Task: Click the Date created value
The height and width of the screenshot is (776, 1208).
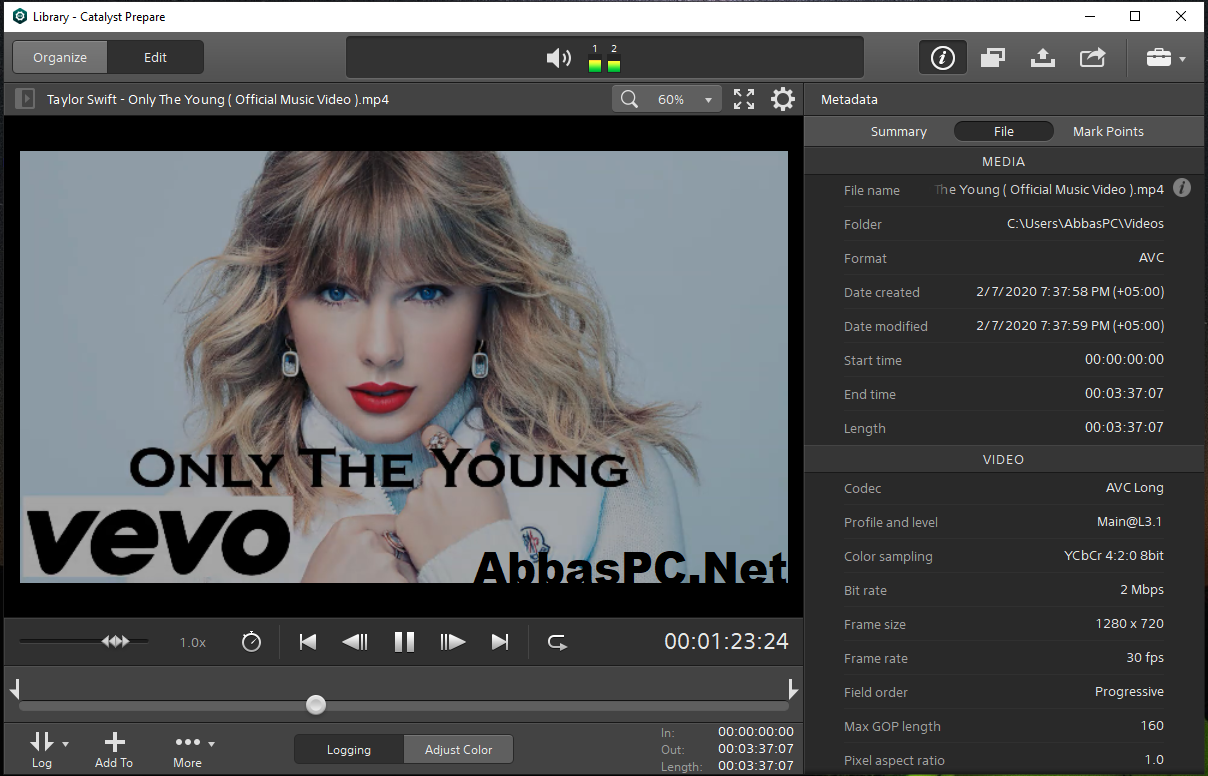Action: tap(1070, 292)
